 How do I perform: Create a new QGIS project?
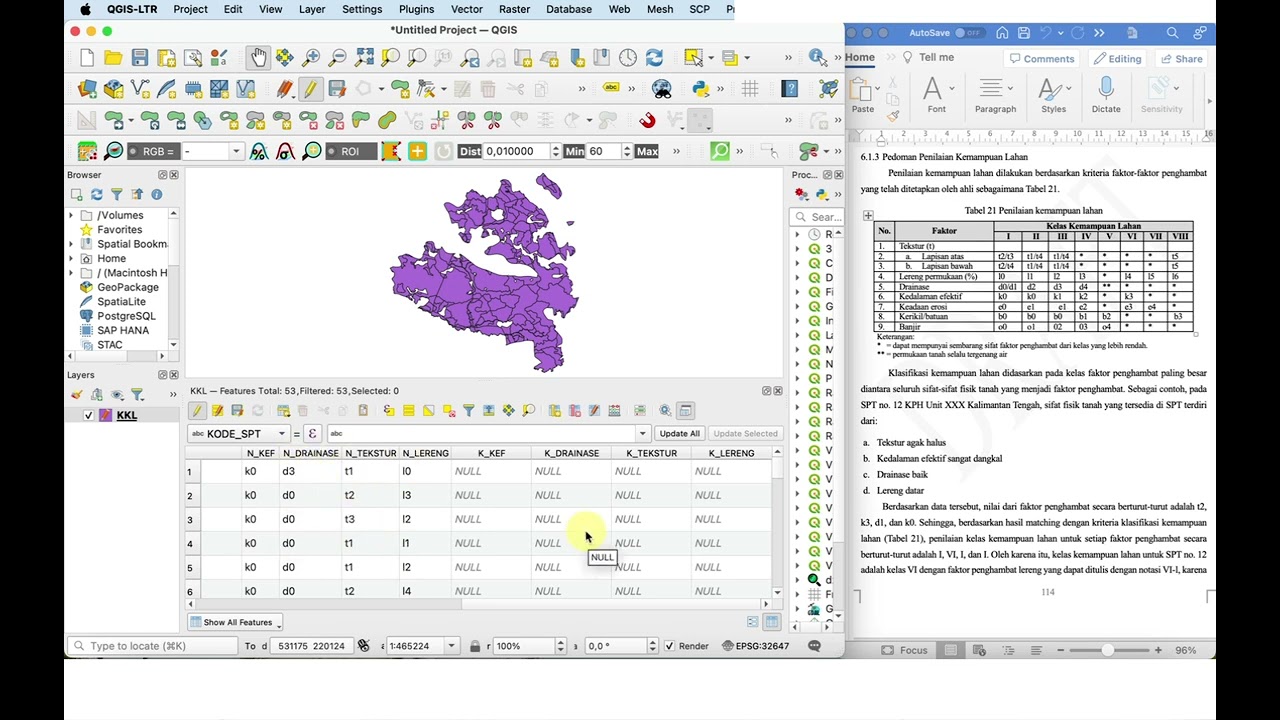87,58
